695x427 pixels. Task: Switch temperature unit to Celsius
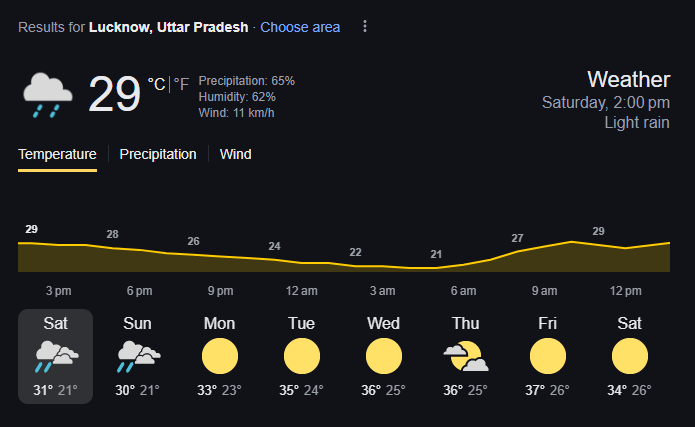point(156,85)
